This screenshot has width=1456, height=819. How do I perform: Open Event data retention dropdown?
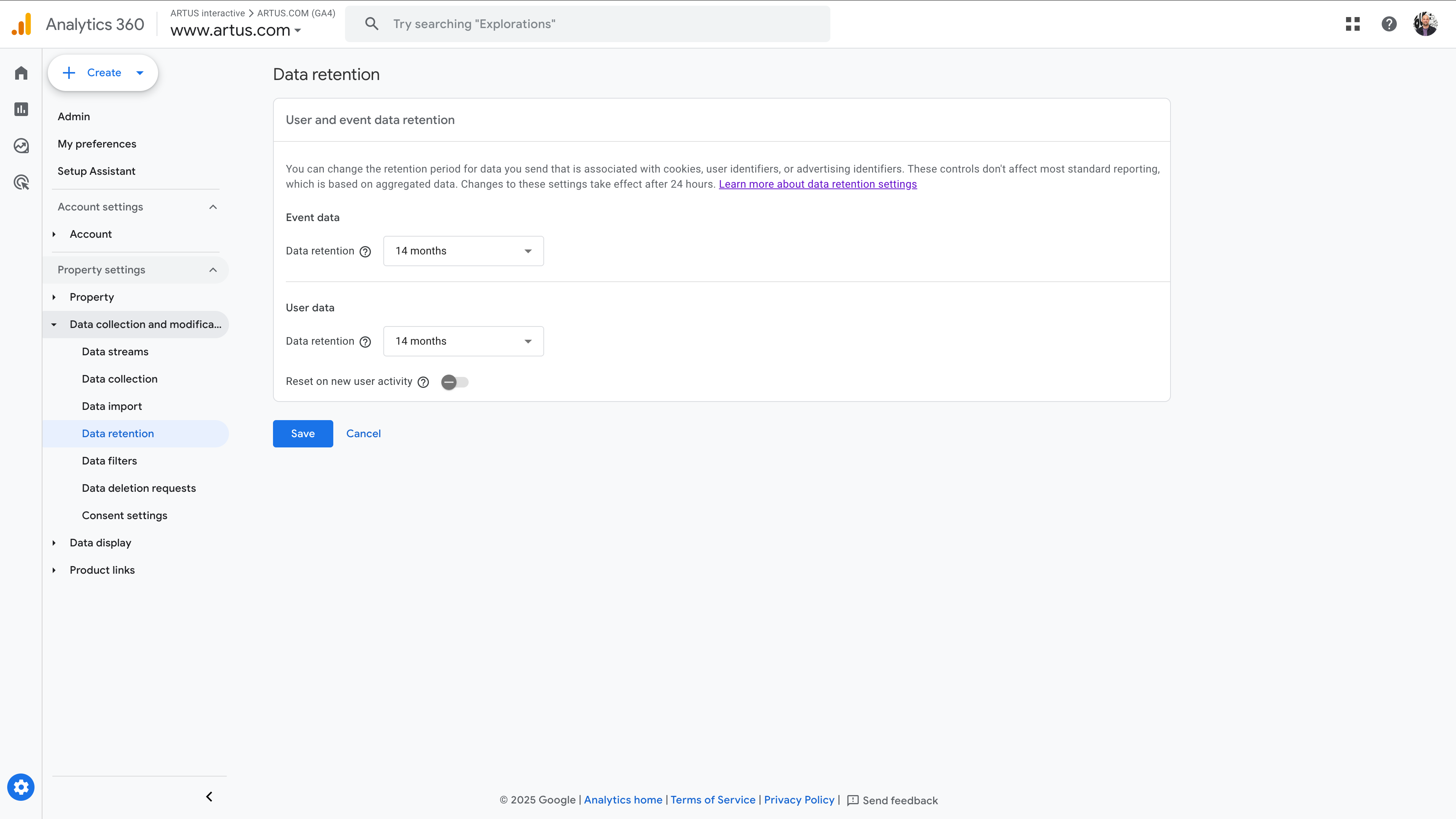pos(463,251)
